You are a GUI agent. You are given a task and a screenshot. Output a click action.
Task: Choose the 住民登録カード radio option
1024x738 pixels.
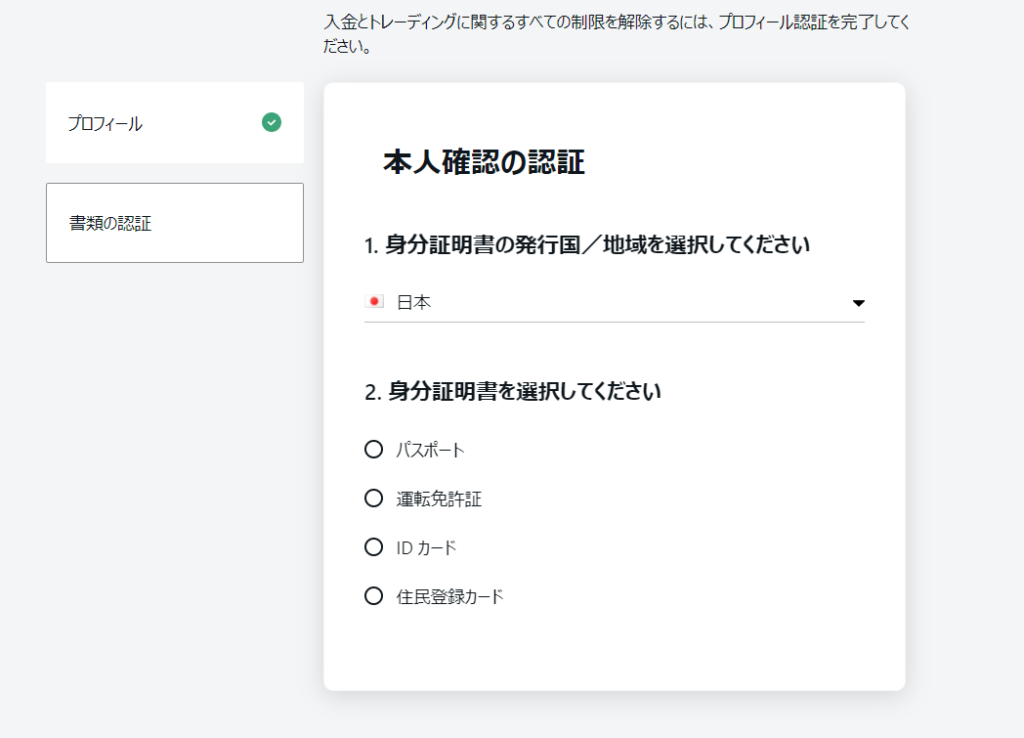coord(374,596)
